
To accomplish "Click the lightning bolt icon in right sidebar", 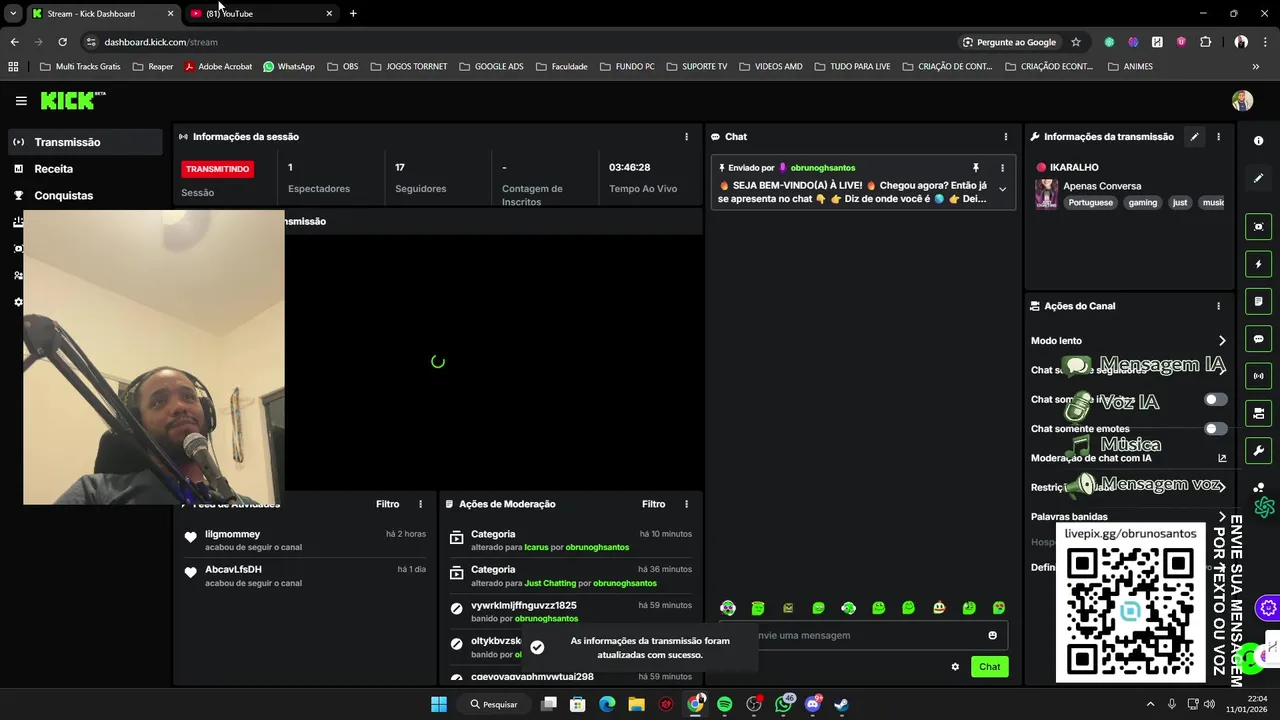I will pyautogui.click(x=1258, y=264).
